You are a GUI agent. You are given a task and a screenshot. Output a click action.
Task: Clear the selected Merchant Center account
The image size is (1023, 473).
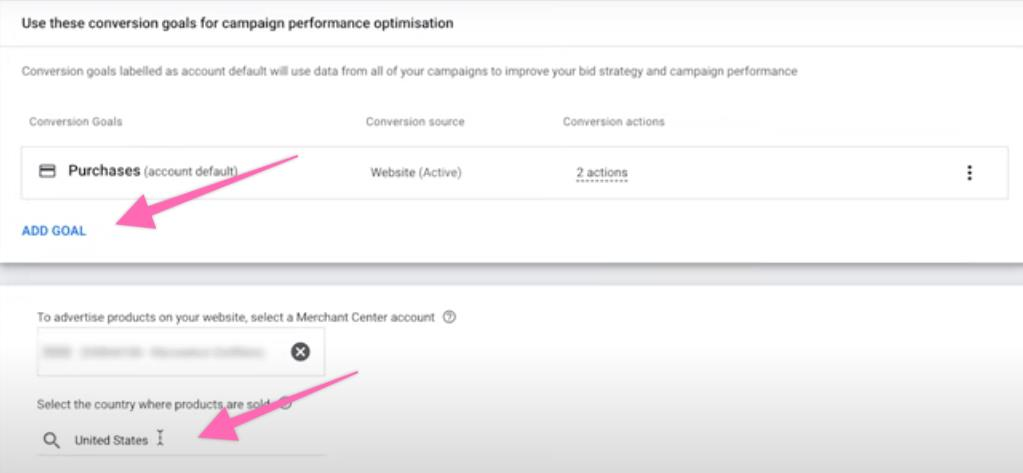300,351
